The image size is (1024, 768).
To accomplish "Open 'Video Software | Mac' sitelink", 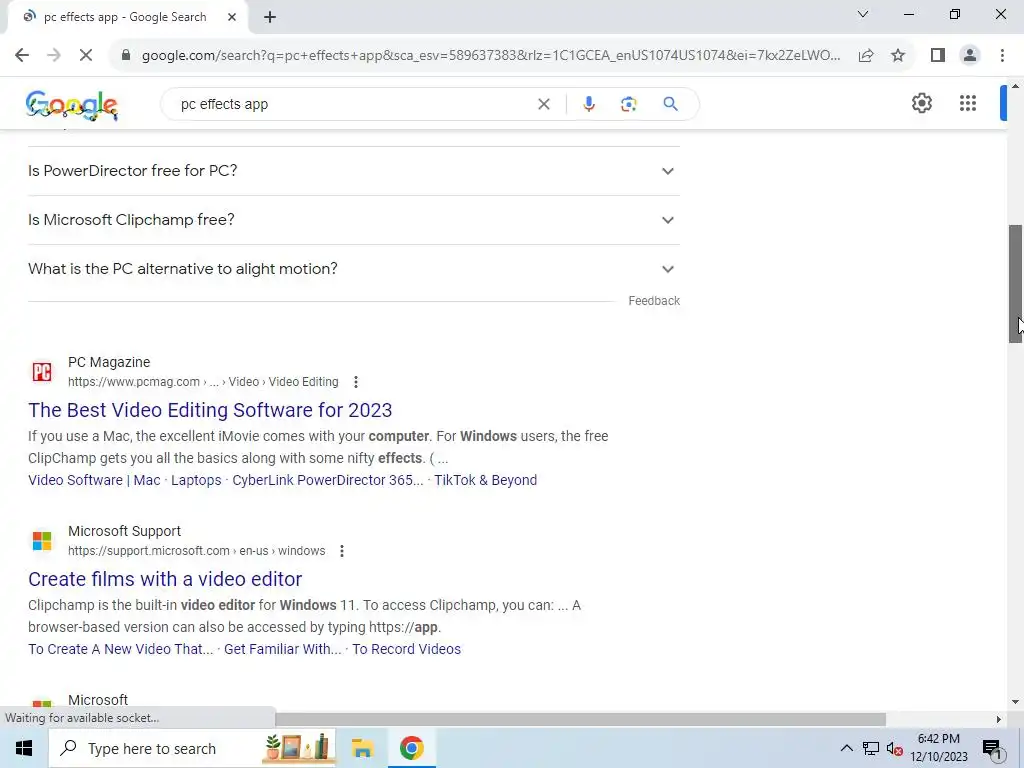I will pyautogui.click(x=94, y=480).
